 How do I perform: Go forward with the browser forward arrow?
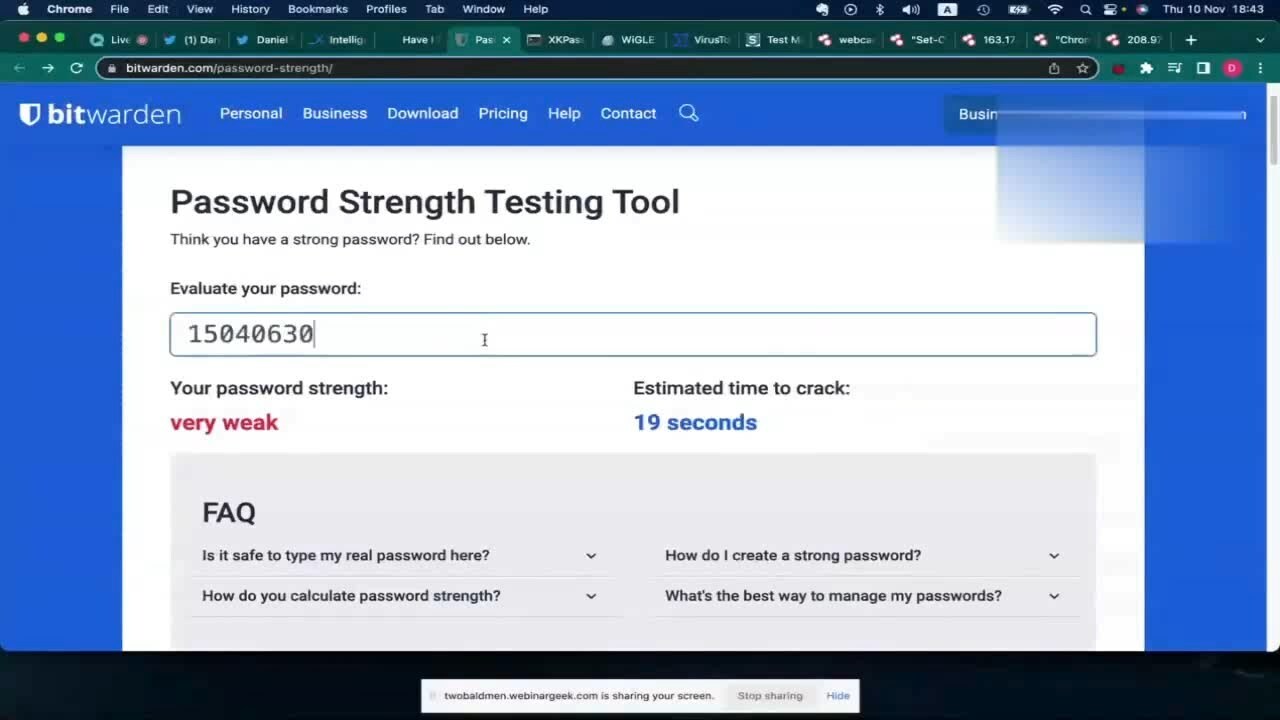click(x=47, y=68)
